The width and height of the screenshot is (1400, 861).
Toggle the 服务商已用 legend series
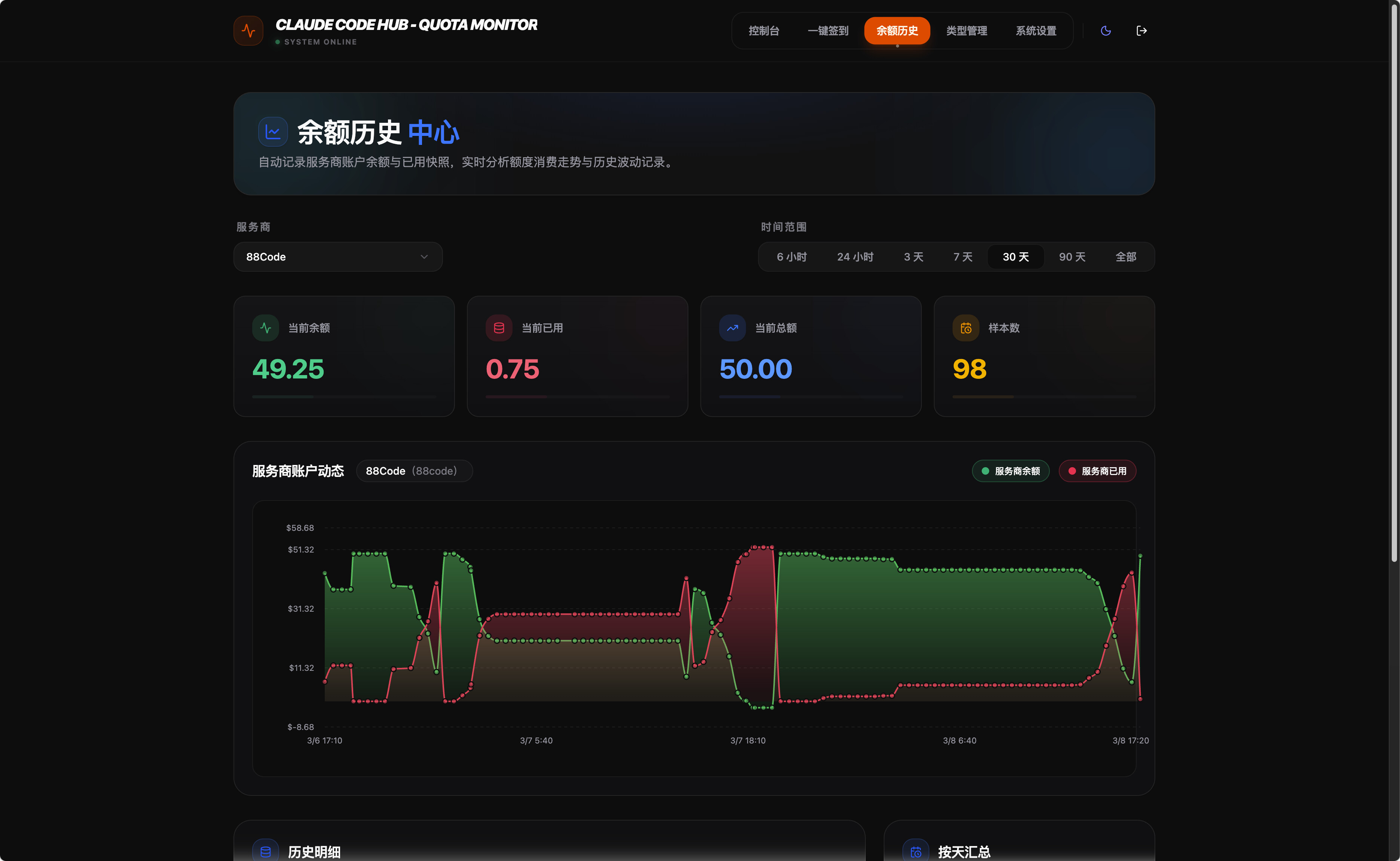click(1097, 471)
